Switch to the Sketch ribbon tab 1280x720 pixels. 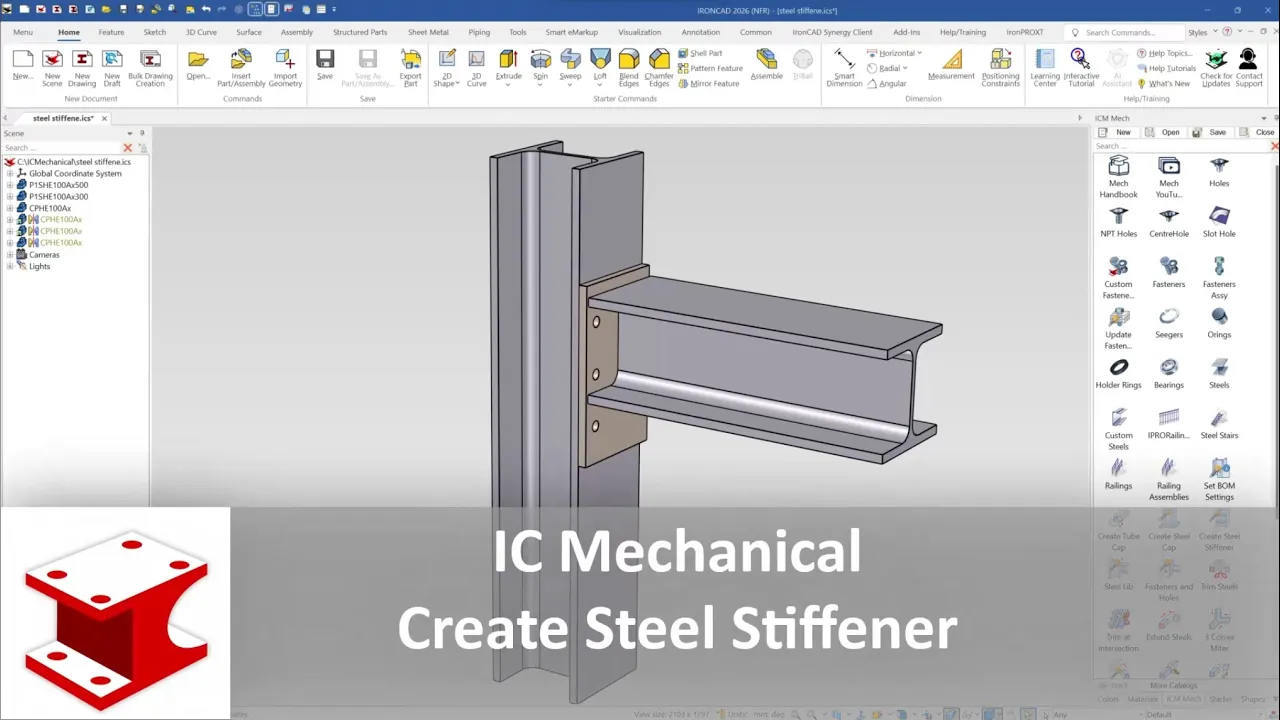pyautogui.click(x=155, y=32)
